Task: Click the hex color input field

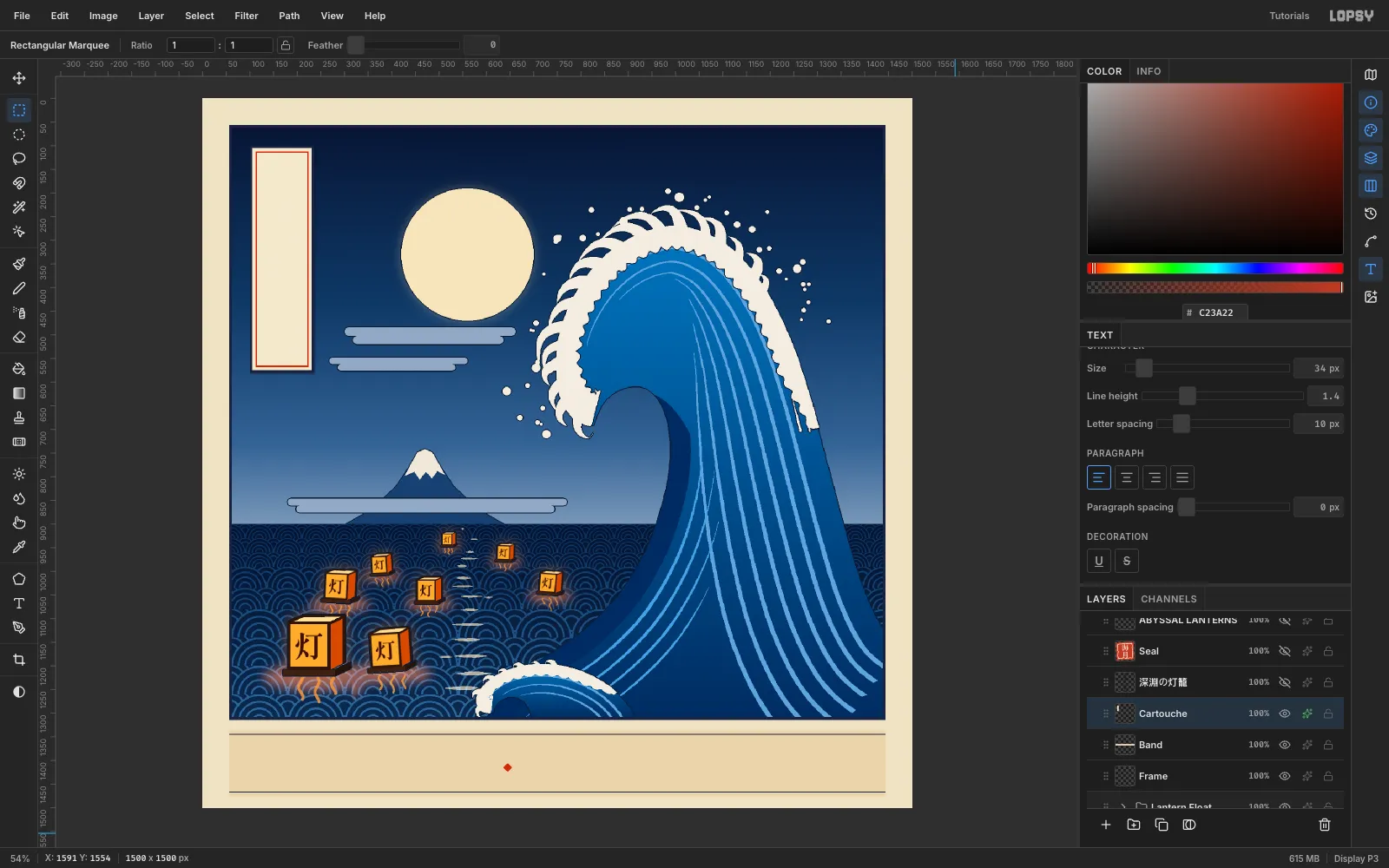Action: click(x=1215, y=312)
